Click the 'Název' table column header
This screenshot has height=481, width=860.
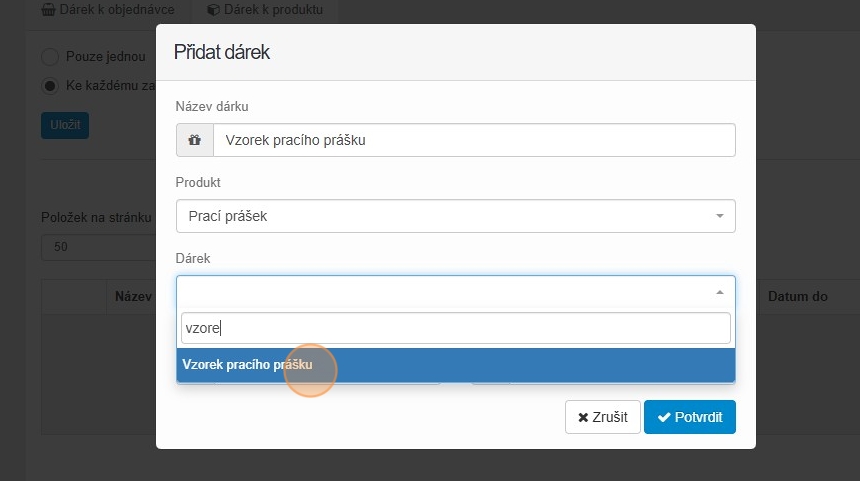tap(132, 297)
